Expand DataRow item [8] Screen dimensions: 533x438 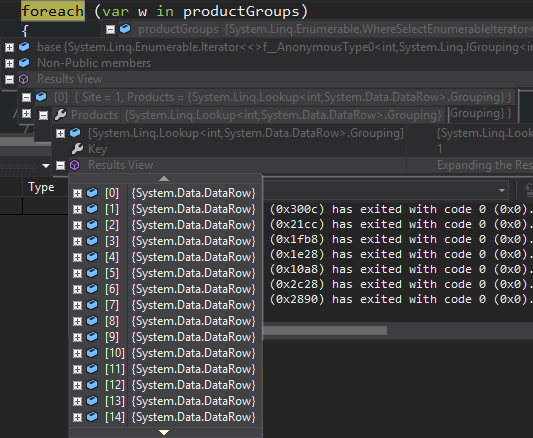[78, 321]
